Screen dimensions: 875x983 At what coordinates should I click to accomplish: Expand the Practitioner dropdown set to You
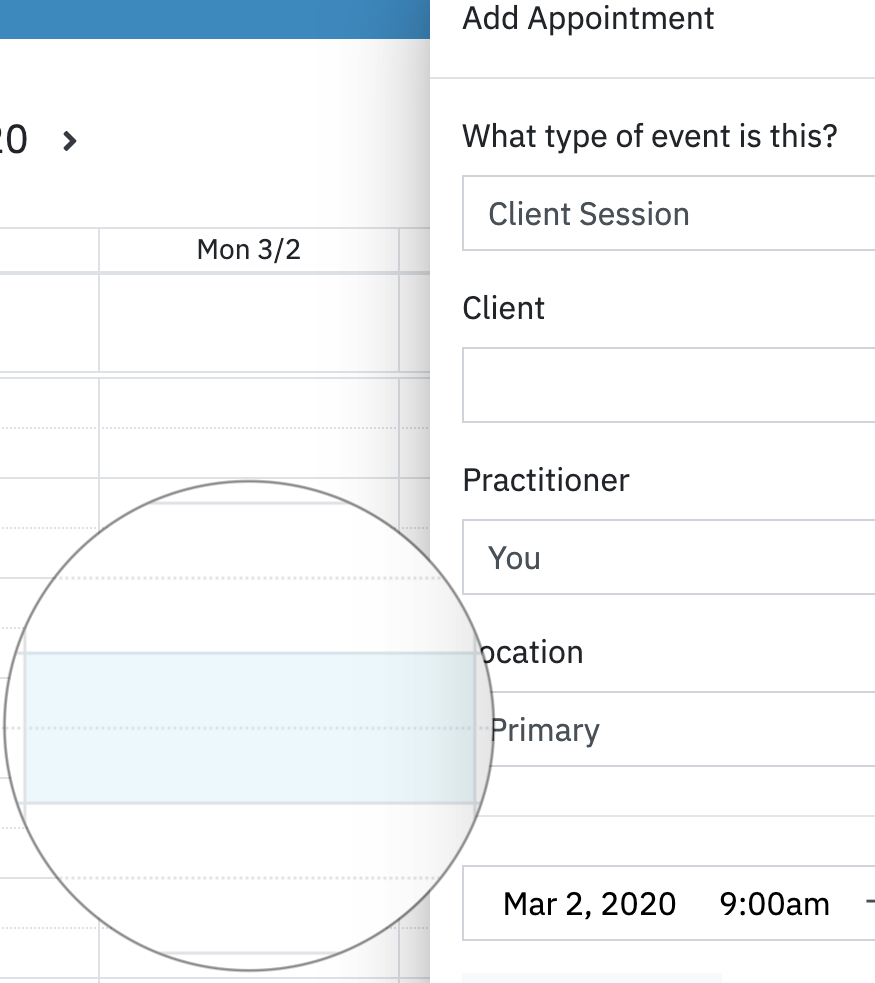[x=668, y=557]
